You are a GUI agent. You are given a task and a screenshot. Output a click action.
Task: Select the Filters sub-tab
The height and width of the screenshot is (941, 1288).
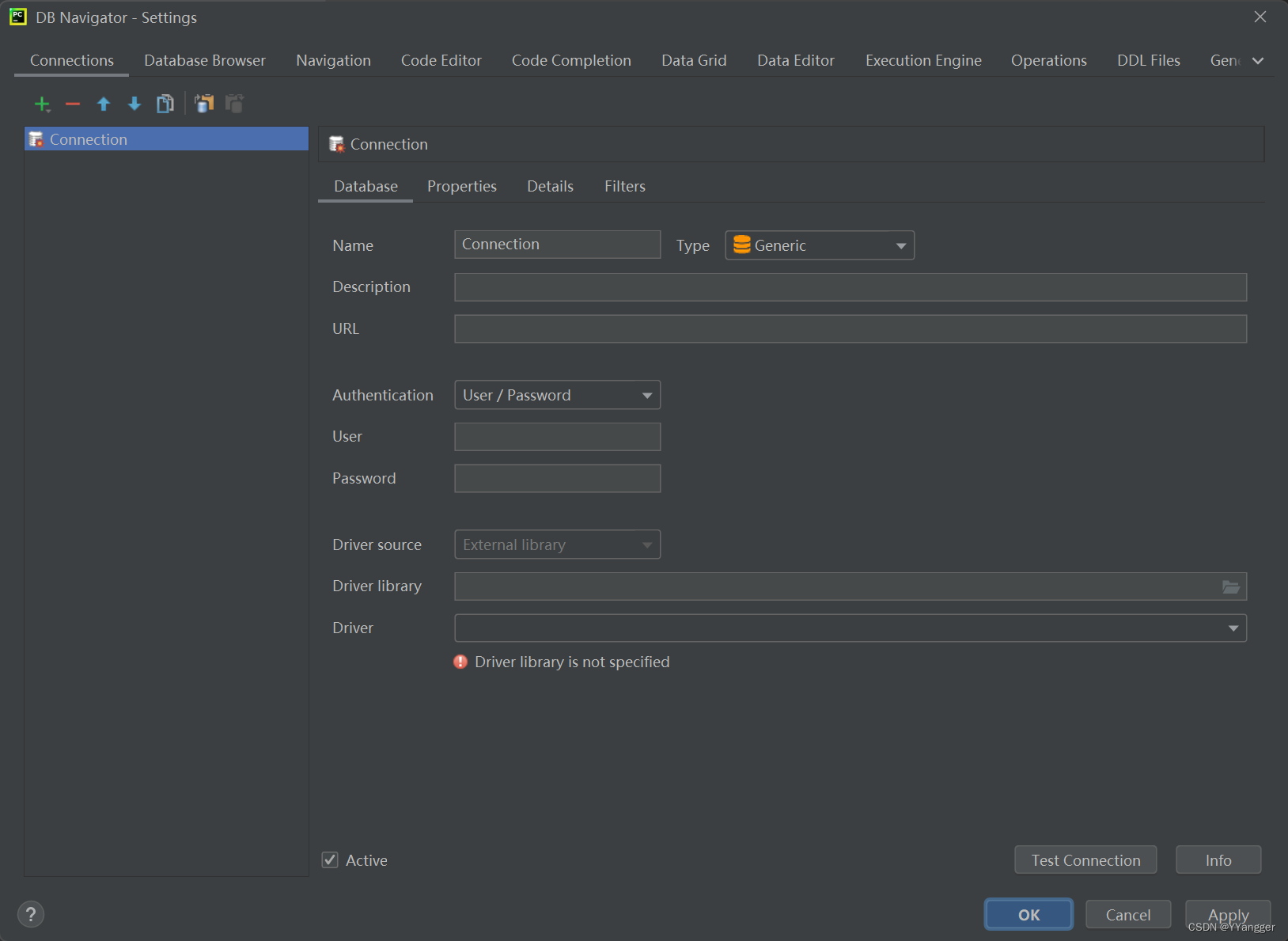click(x=625, y=187)
